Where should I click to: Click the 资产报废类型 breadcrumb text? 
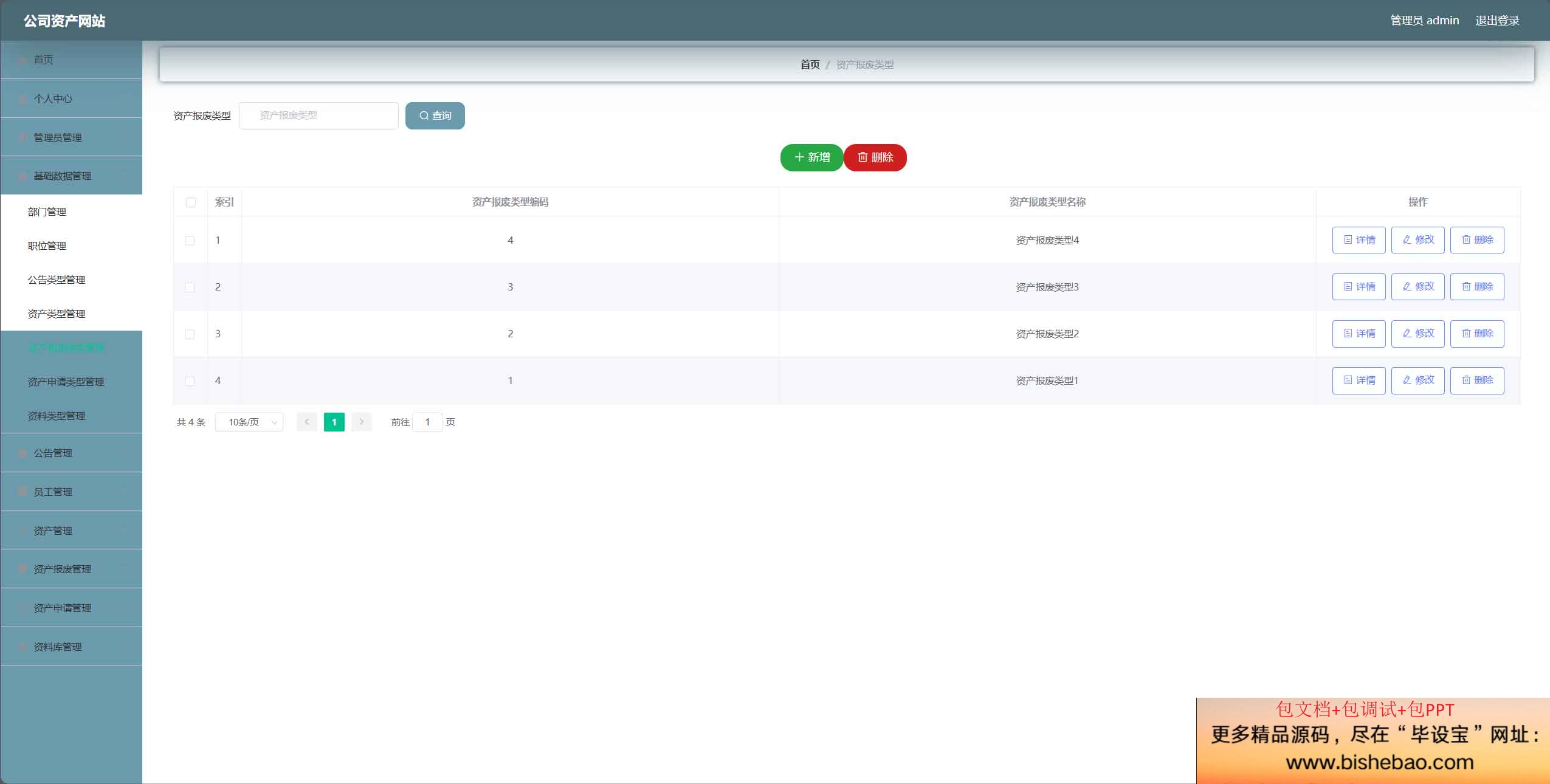864,64
